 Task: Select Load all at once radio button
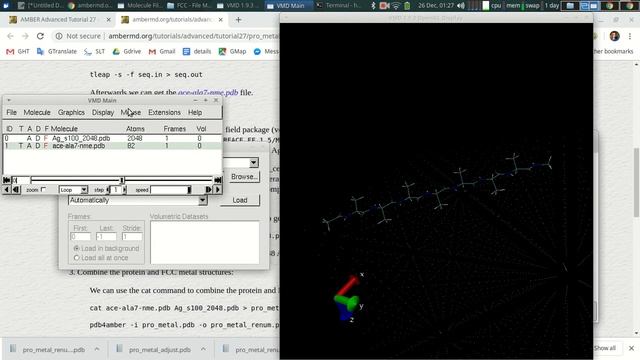tap(76, 258)
